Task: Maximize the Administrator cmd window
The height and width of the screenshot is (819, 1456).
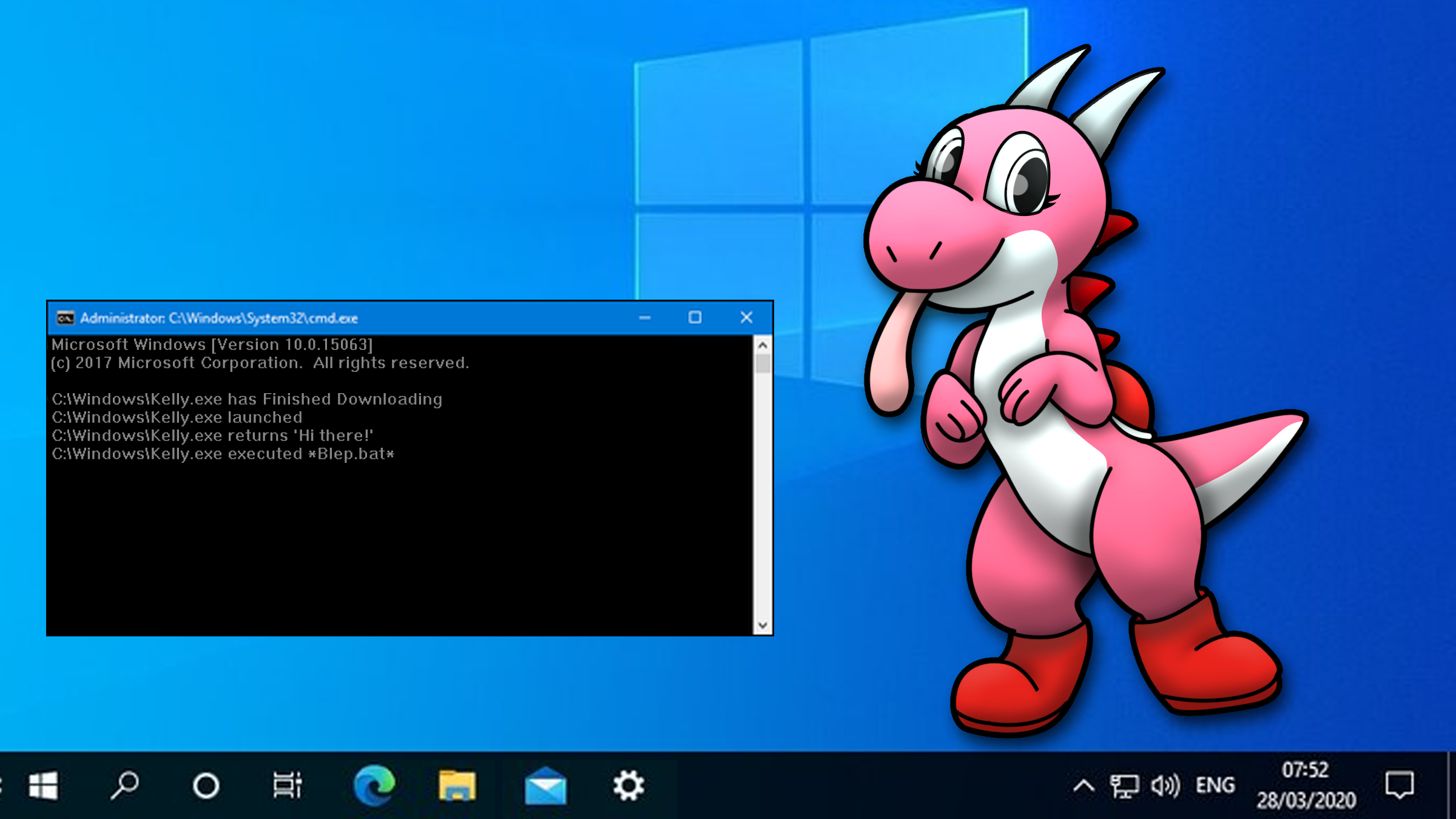Action: 695,317
